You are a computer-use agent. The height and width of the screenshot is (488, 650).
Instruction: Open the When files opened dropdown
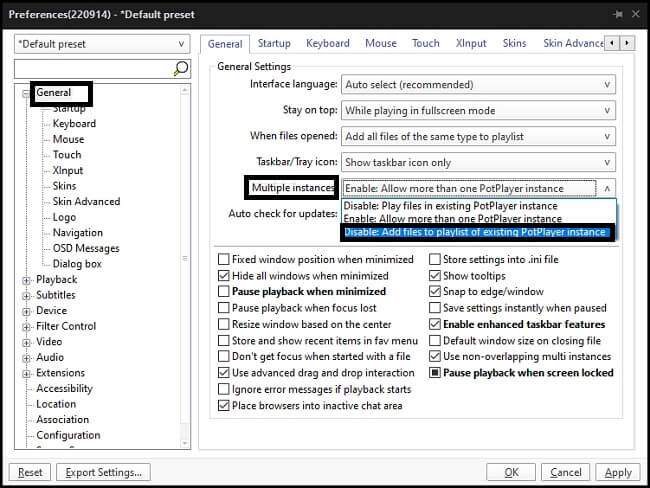click(478, 136)
